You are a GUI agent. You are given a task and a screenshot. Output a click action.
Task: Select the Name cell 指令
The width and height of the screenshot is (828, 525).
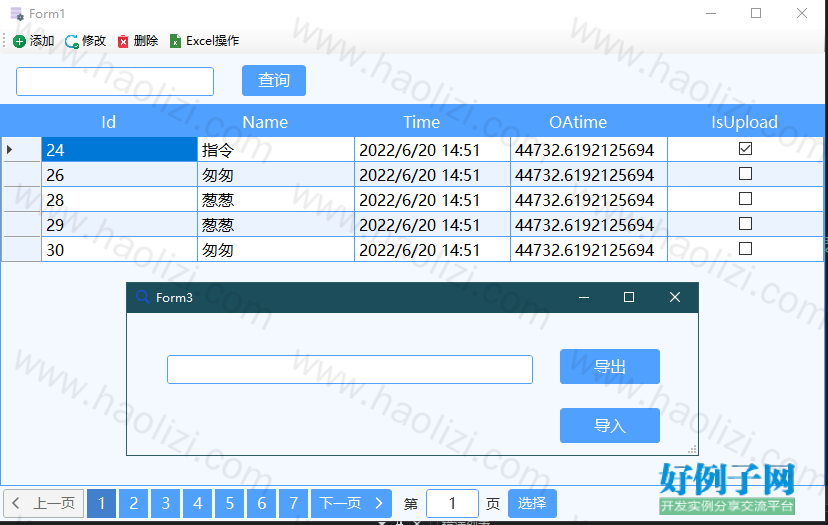(276, 150)
